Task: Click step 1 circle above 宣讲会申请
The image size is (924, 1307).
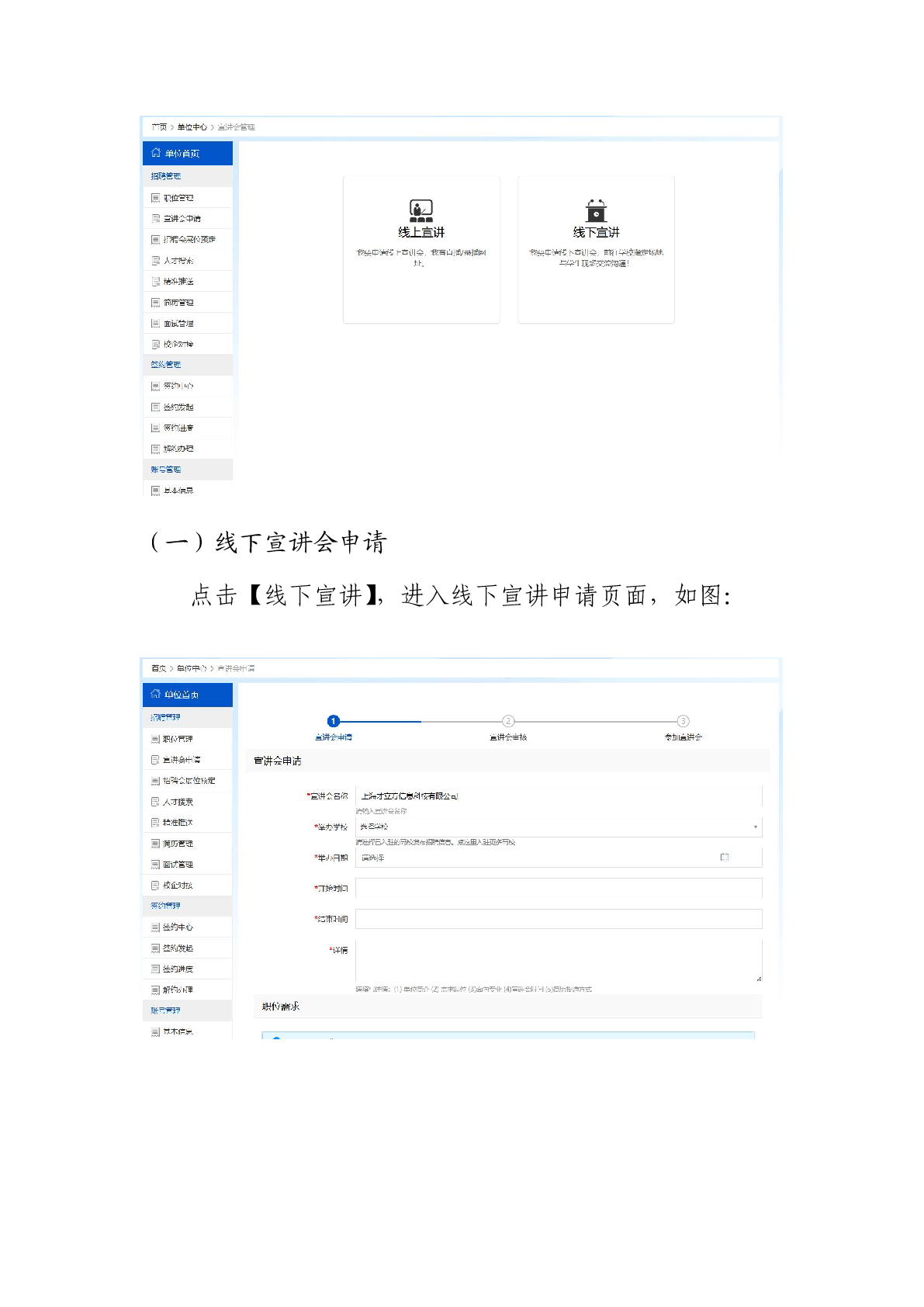Action: pyautogui.click(x=334, y=721)
